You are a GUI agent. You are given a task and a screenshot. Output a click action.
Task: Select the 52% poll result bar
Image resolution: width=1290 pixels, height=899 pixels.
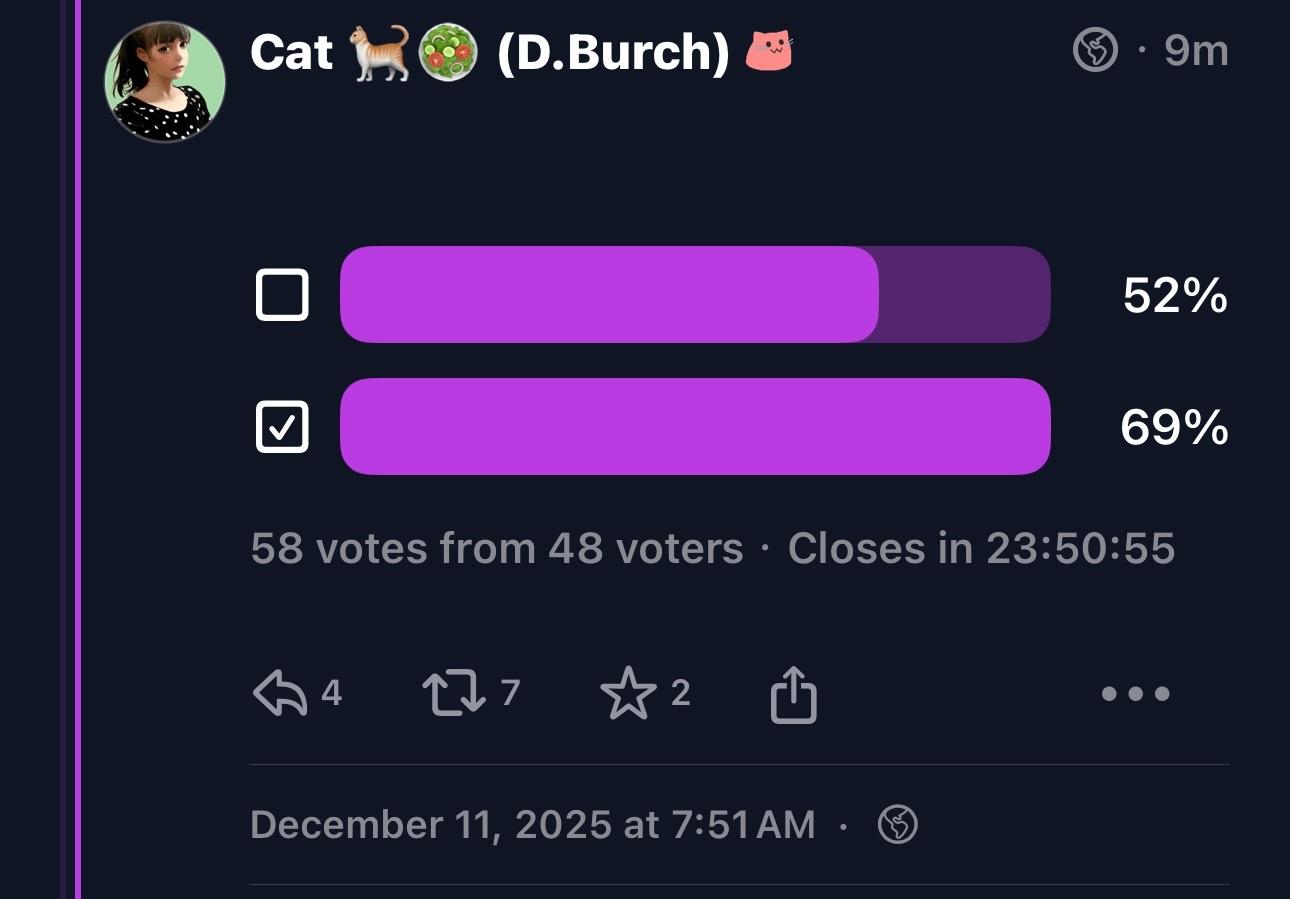tap(695, 295)
